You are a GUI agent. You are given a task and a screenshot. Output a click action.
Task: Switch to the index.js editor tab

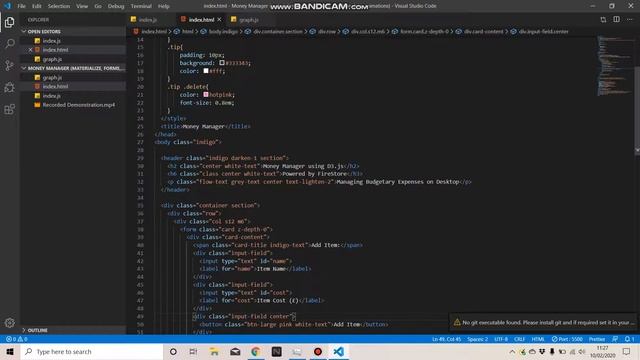[148, 20]
